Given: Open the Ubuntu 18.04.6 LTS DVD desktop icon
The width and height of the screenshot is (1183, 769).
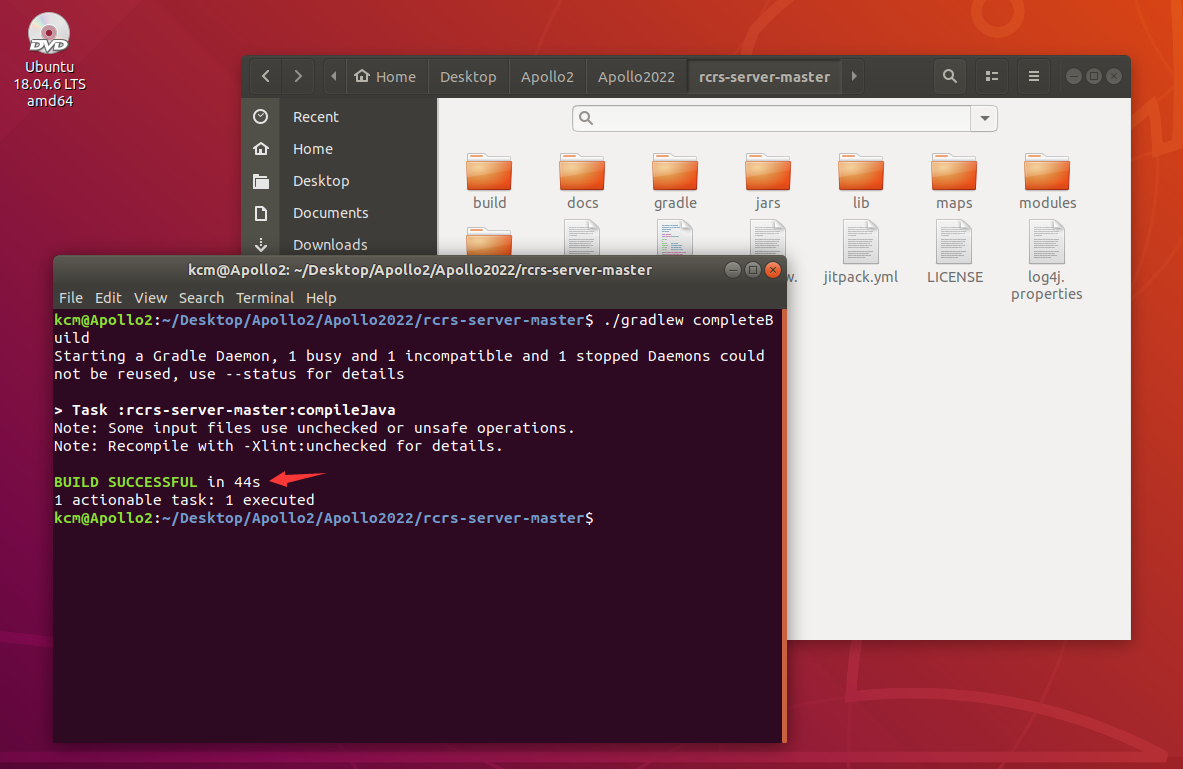Looking at the screenshot, I should coord(49,60).
